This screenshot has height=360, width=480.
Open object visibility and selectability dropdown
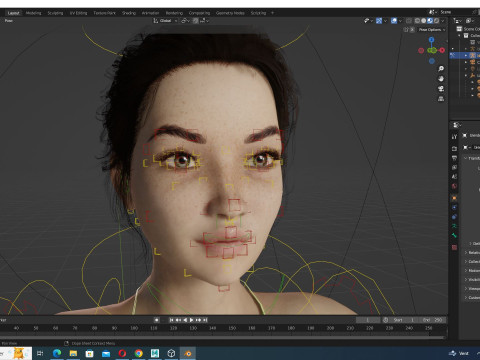(368, 21)
